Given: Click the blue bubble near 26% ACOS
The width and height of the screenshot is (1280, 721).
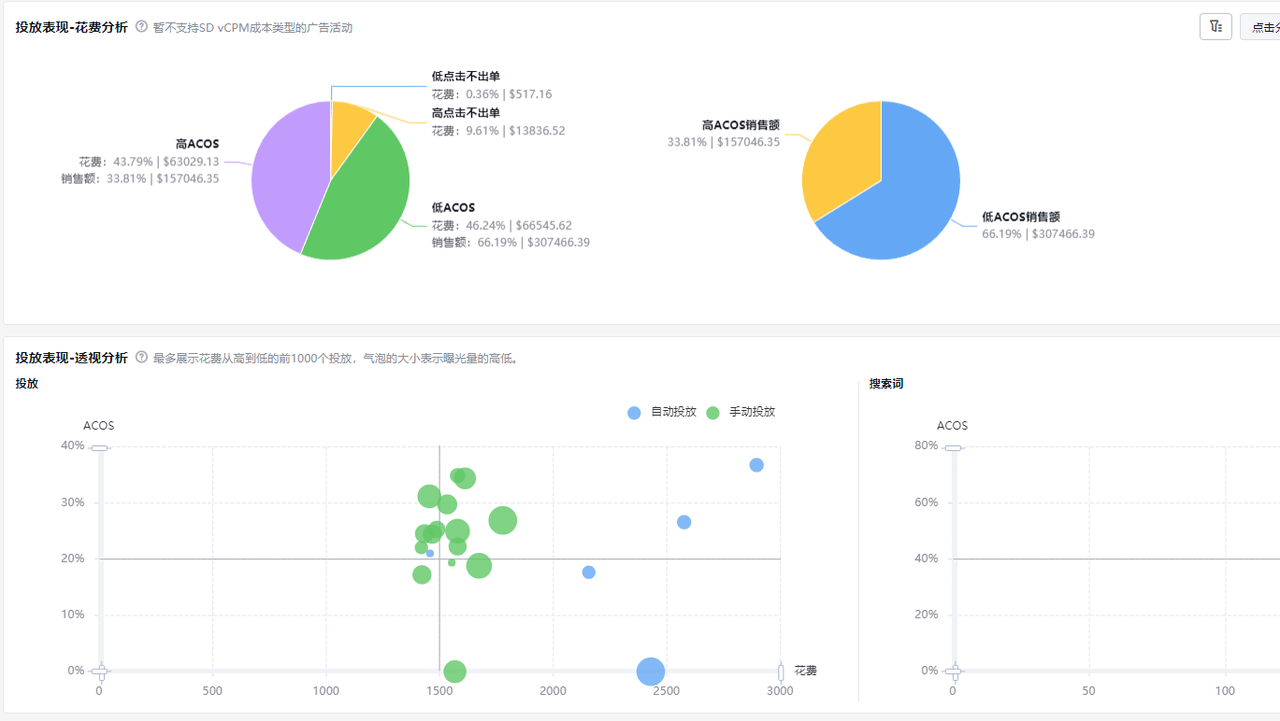Looking at the screenshot, I should pyautogui.click(x=684, y=522).
